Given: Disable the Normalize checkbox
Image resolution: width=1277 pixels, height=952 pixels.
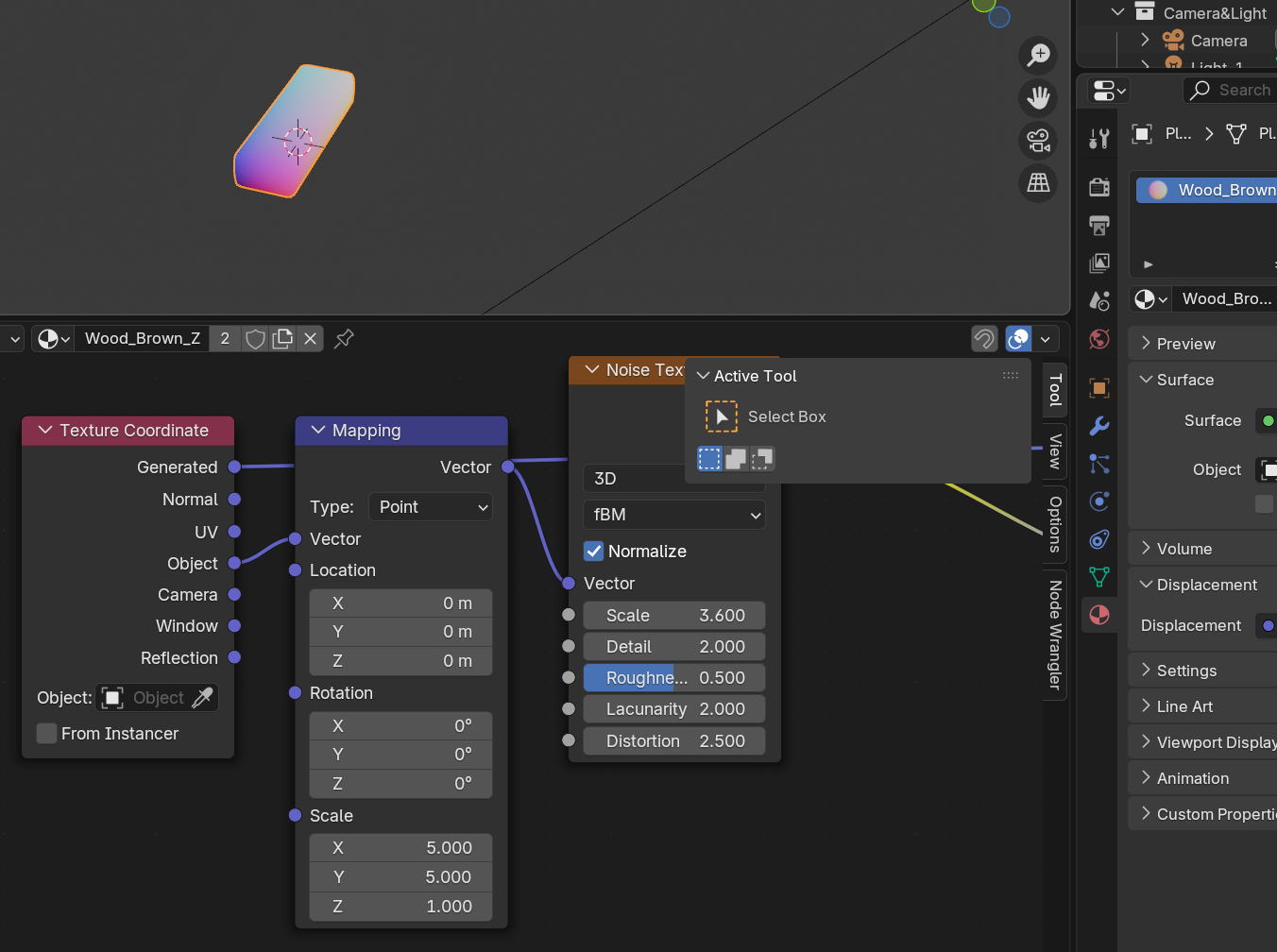Looking at the screenshot, I should coord(594,552).
